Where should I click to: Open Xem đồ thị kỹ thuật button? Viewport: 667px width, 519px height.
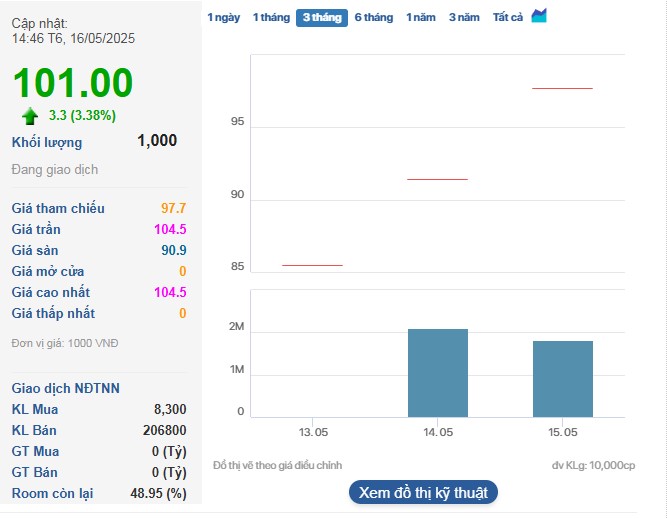point(423,493)
